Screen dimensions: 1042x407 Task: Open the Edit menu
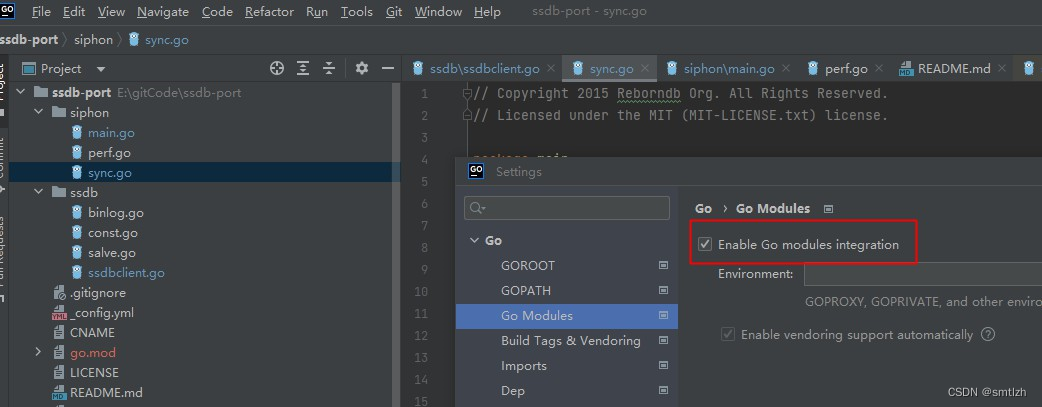pyautogui.click(x=74, y=12)
